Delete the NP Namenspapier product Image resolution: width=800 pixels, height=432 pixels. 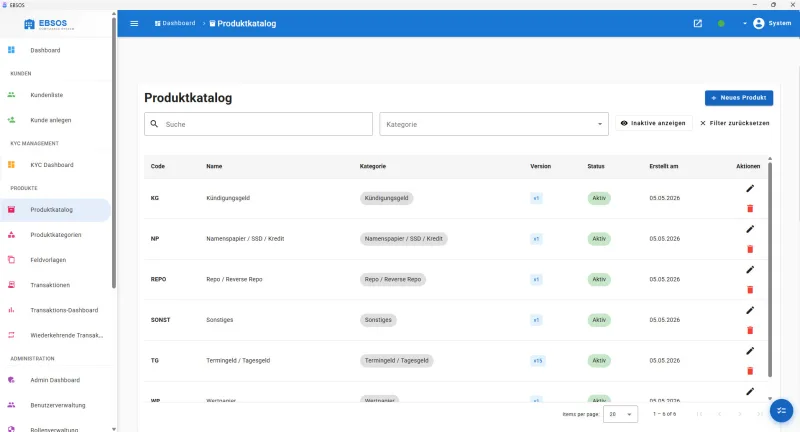tap(750, 249)
